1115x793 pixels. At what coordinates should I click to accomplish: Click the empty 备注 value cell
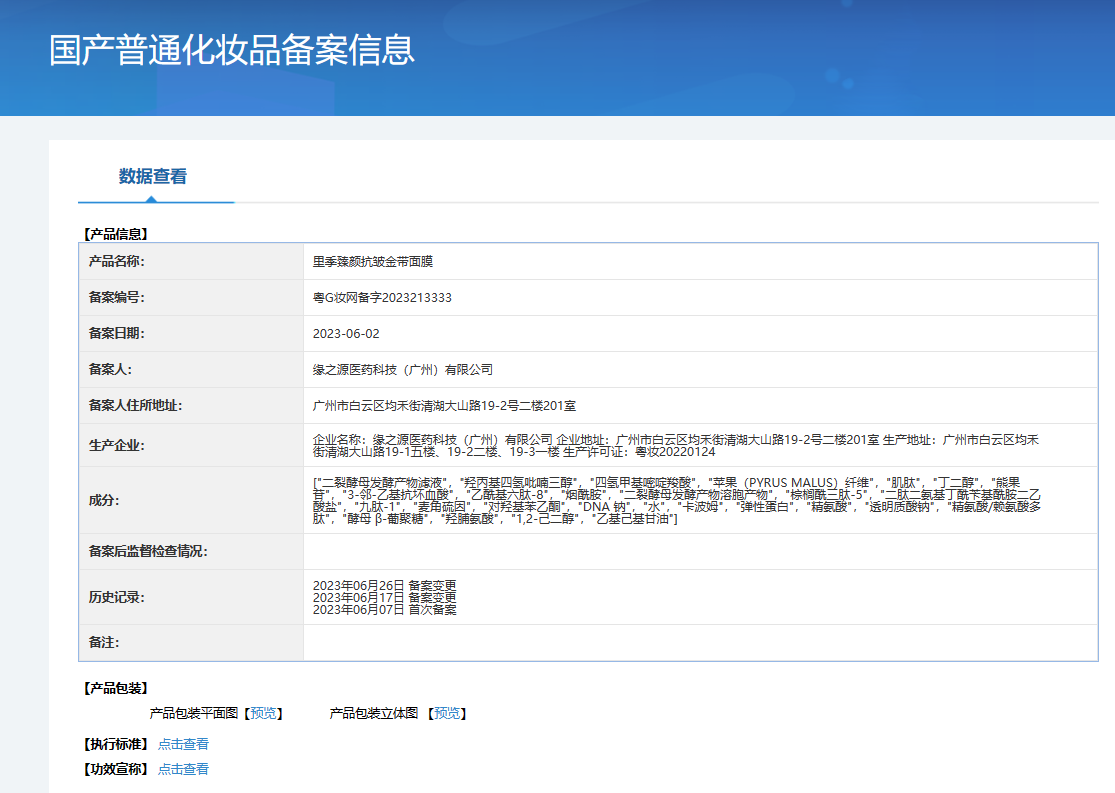700,642
